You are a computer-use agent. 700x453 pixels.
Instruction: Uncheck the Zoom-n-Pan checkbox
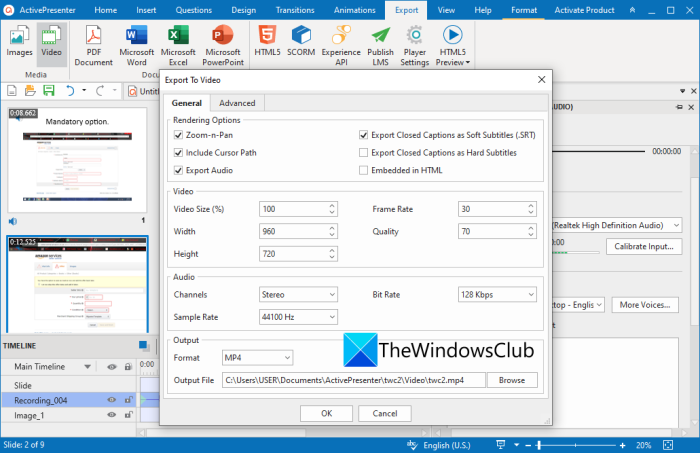pos(178,135)
